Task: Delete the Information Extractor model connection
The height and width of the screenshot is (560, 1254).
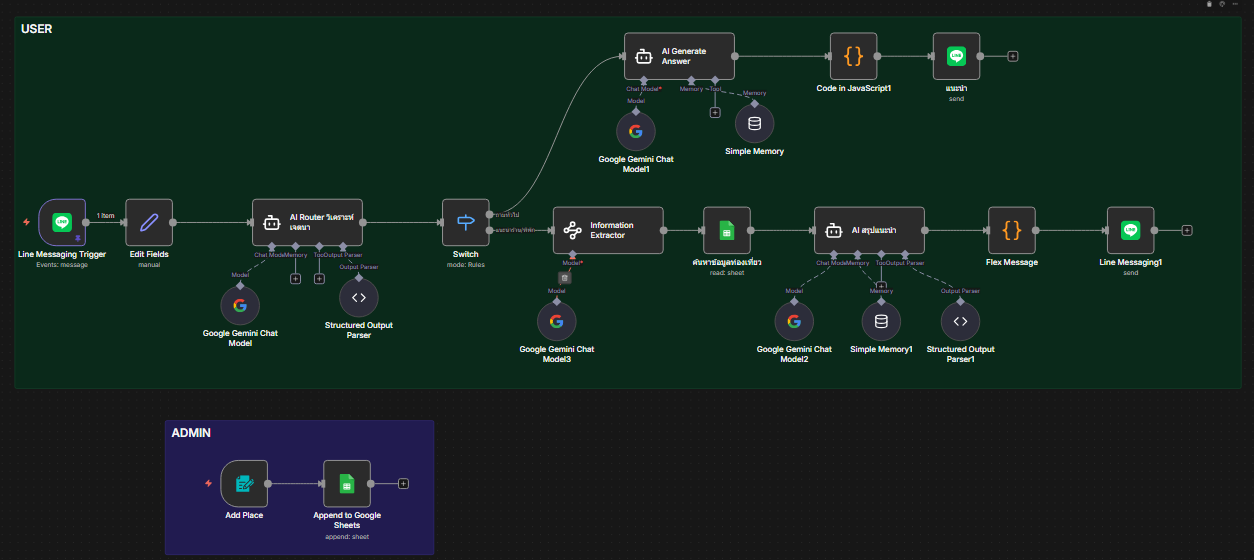Action: pyautogui.click(x=565, y=277)
